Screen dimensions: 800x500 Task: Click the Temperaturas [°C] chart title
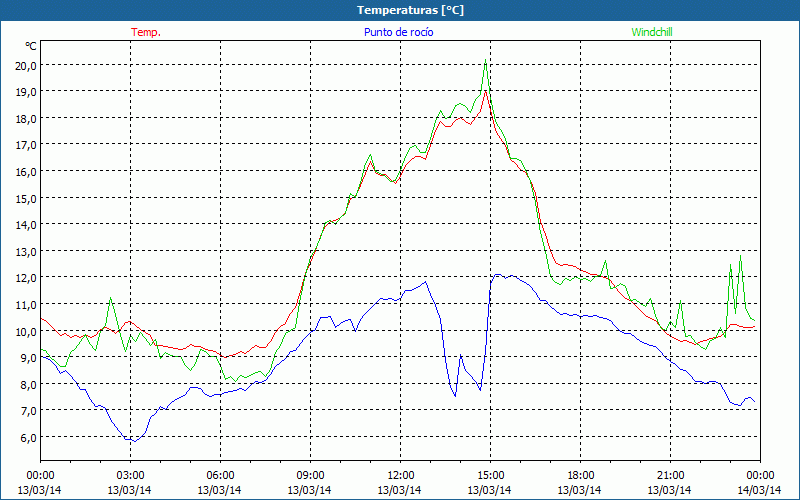[x=410, y=10]
